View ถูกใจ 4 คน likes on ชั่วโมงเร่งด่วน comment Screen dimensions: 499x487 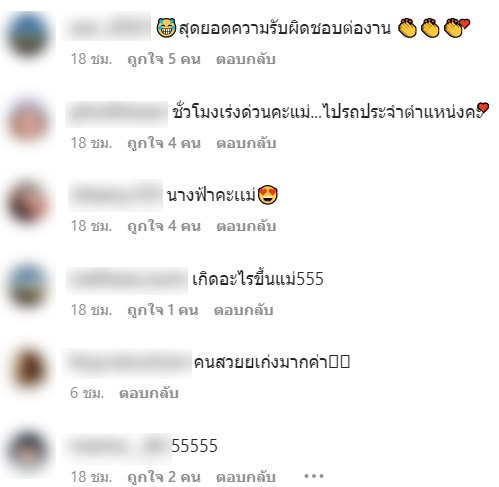coord(164,143)
